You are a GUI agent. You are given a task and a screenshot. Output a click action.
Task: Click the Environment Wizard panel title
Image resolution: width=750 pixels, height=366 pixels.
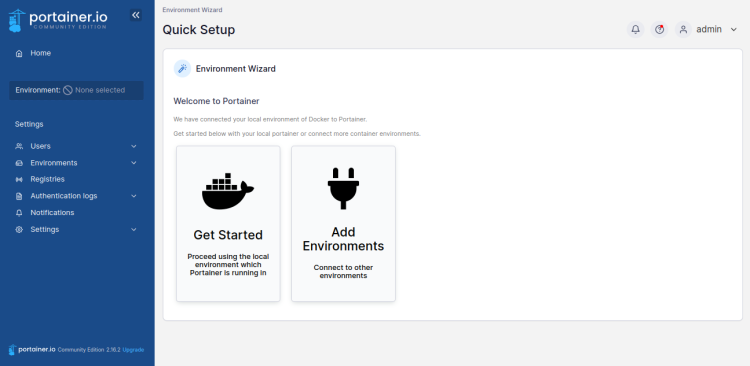tap(236, 69)
